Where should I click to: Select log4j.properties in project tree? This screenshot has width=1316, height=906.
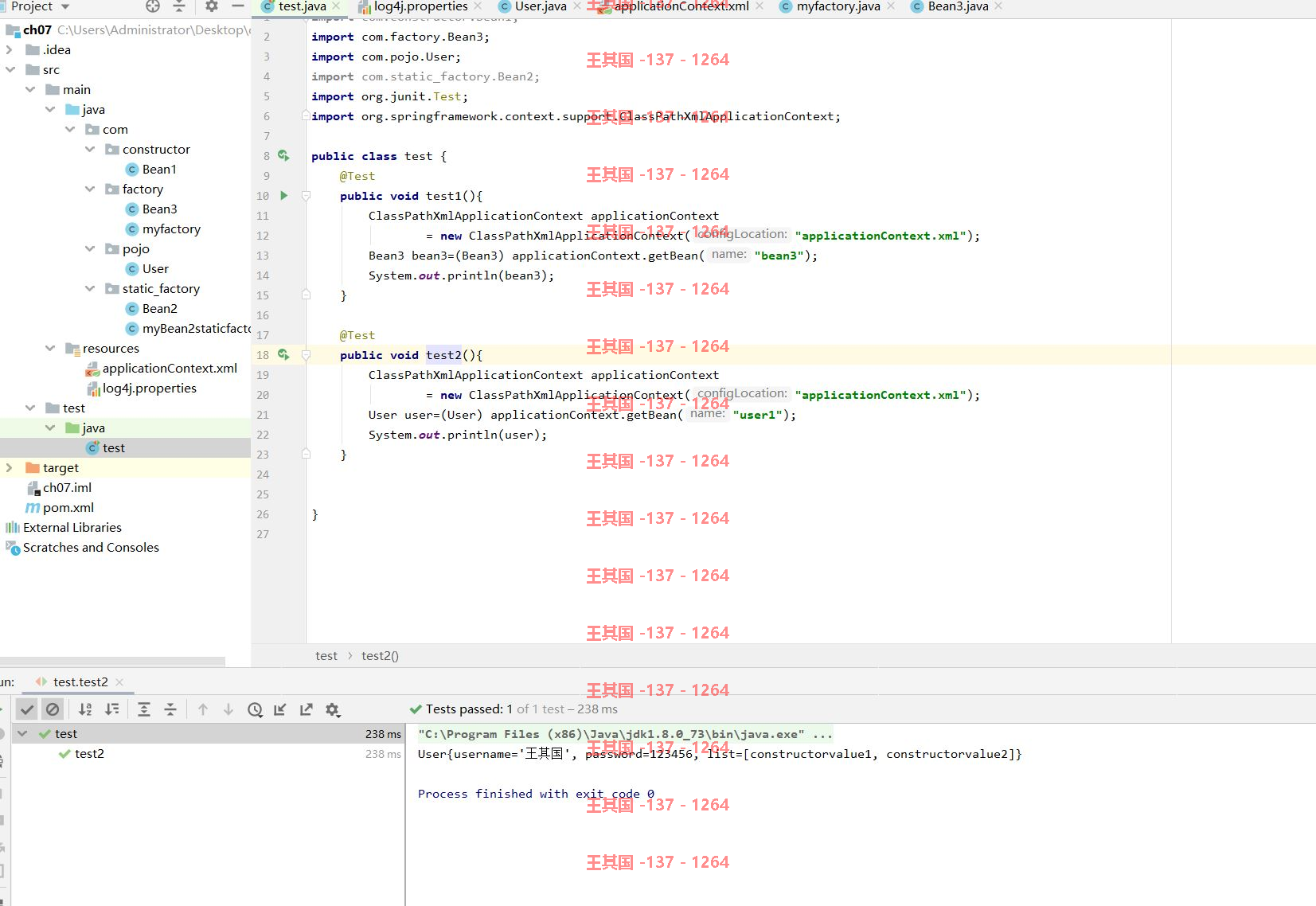tap(149, 388)
